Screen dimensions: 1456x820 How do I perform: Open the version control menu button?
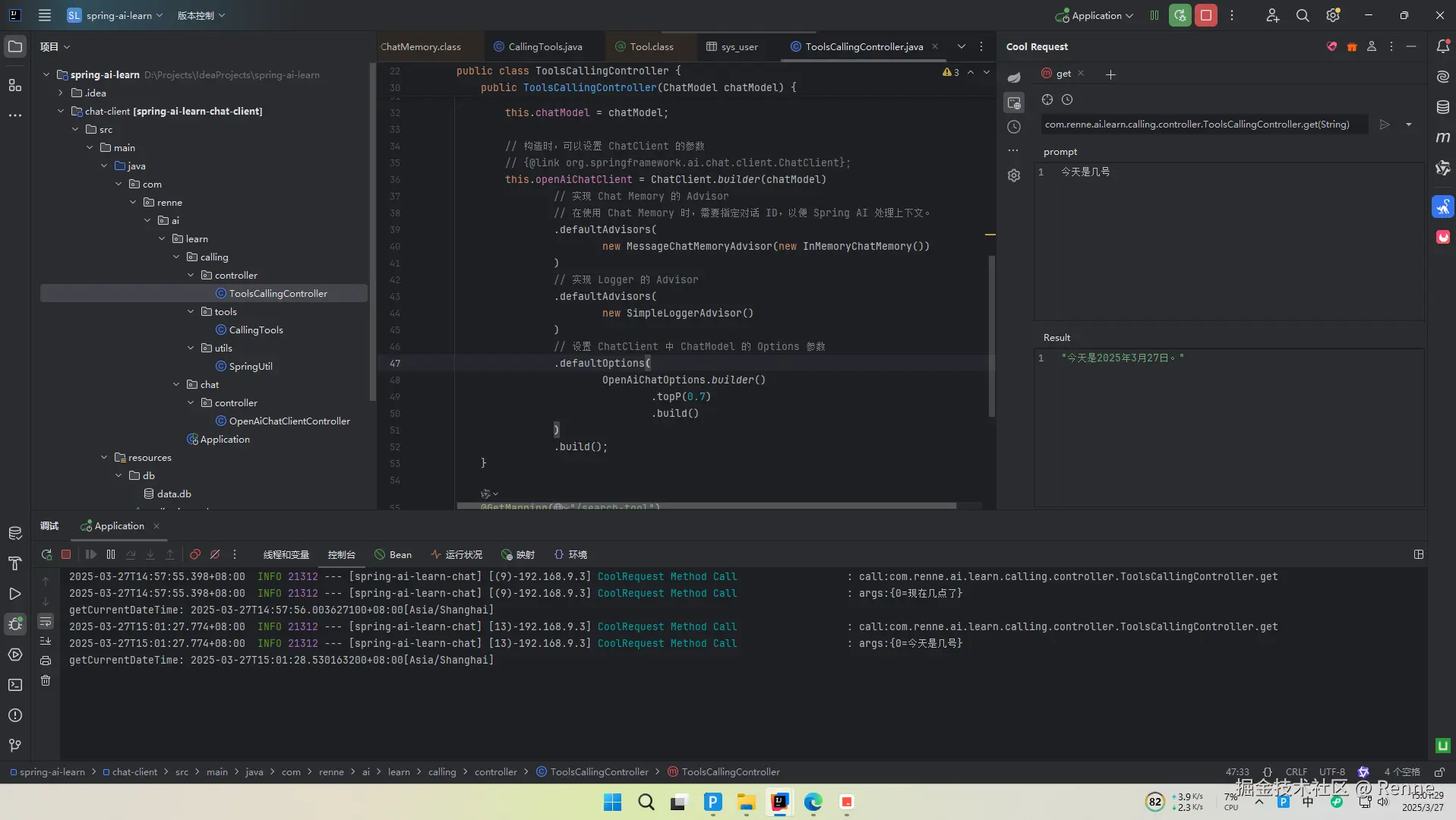coord(201,15)
